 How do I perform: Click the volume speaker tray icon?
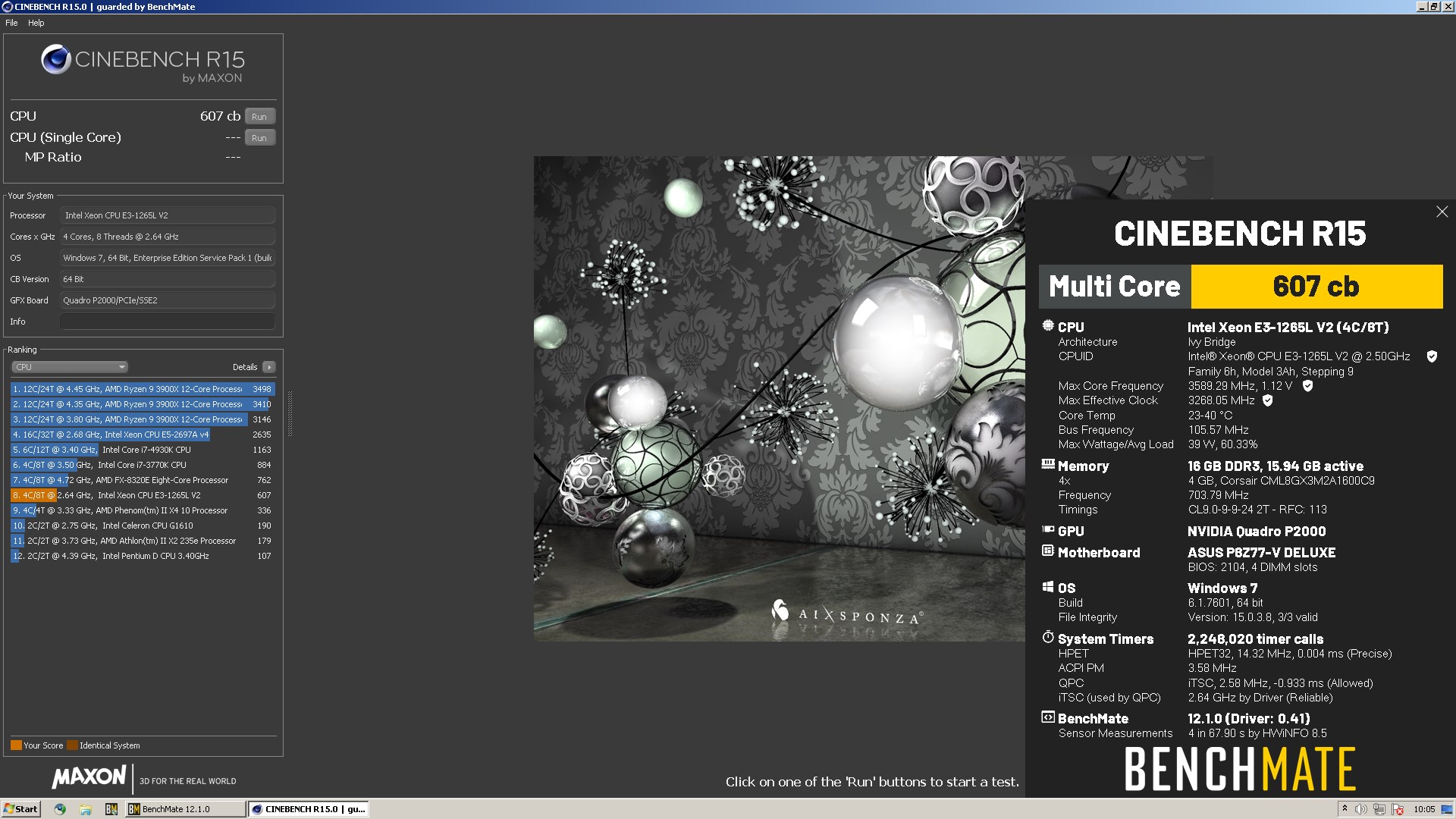click(1361, 809)
